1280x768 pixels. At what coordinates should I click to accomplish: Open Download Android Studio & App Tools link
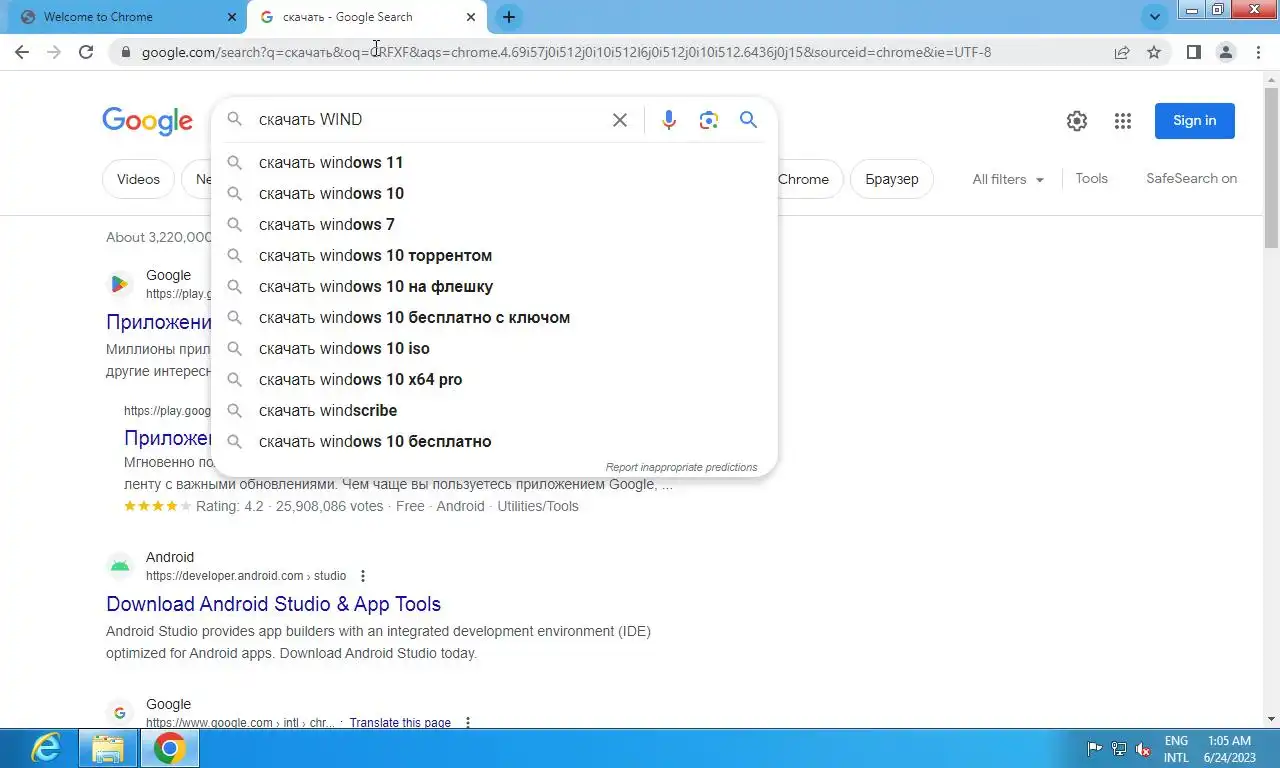pyautogui.click(x=273, y=604)
